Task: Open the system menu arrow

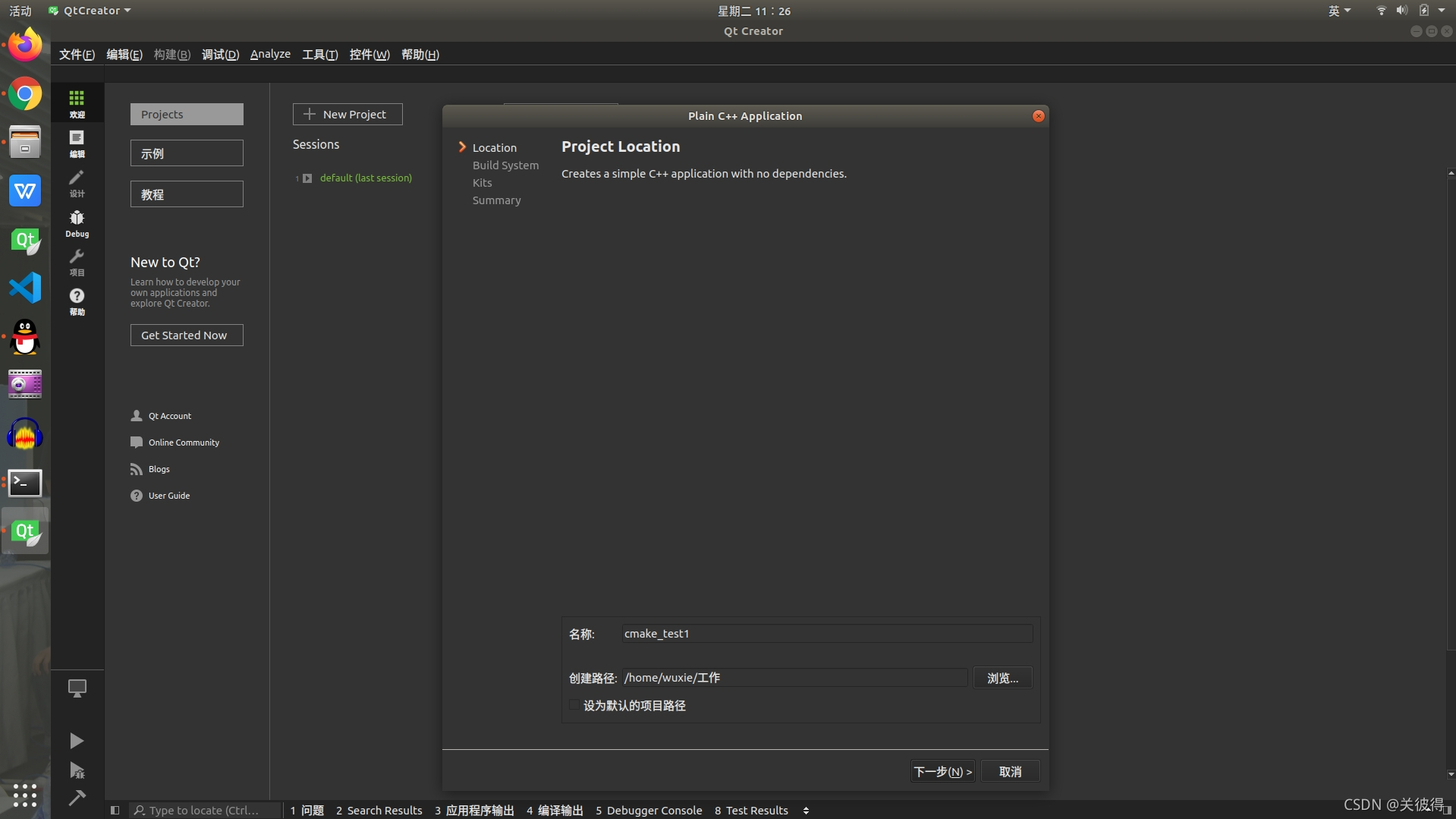Action: [x=1442, y=11]
